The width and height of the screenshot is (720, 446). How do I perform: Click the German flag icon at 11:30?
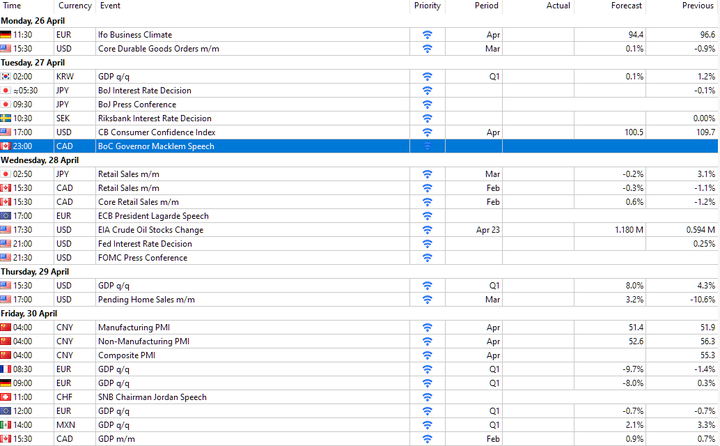[x=6, y=35]
